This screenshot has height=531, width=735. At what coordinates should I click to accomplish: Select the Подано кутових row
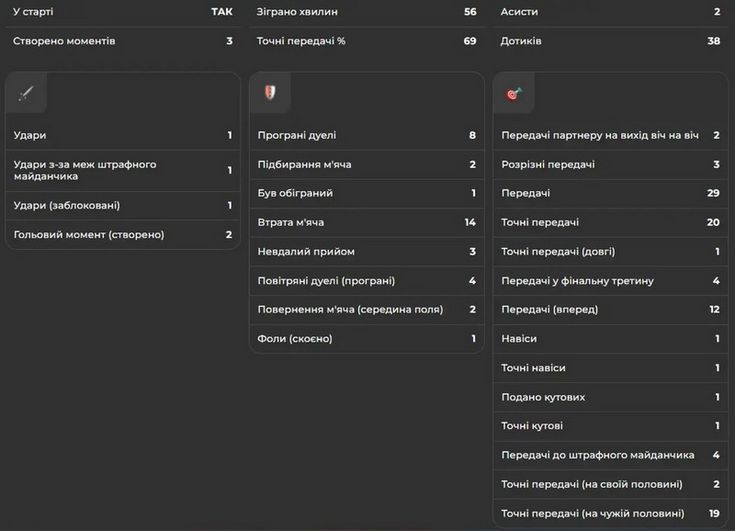pos(610,397)
